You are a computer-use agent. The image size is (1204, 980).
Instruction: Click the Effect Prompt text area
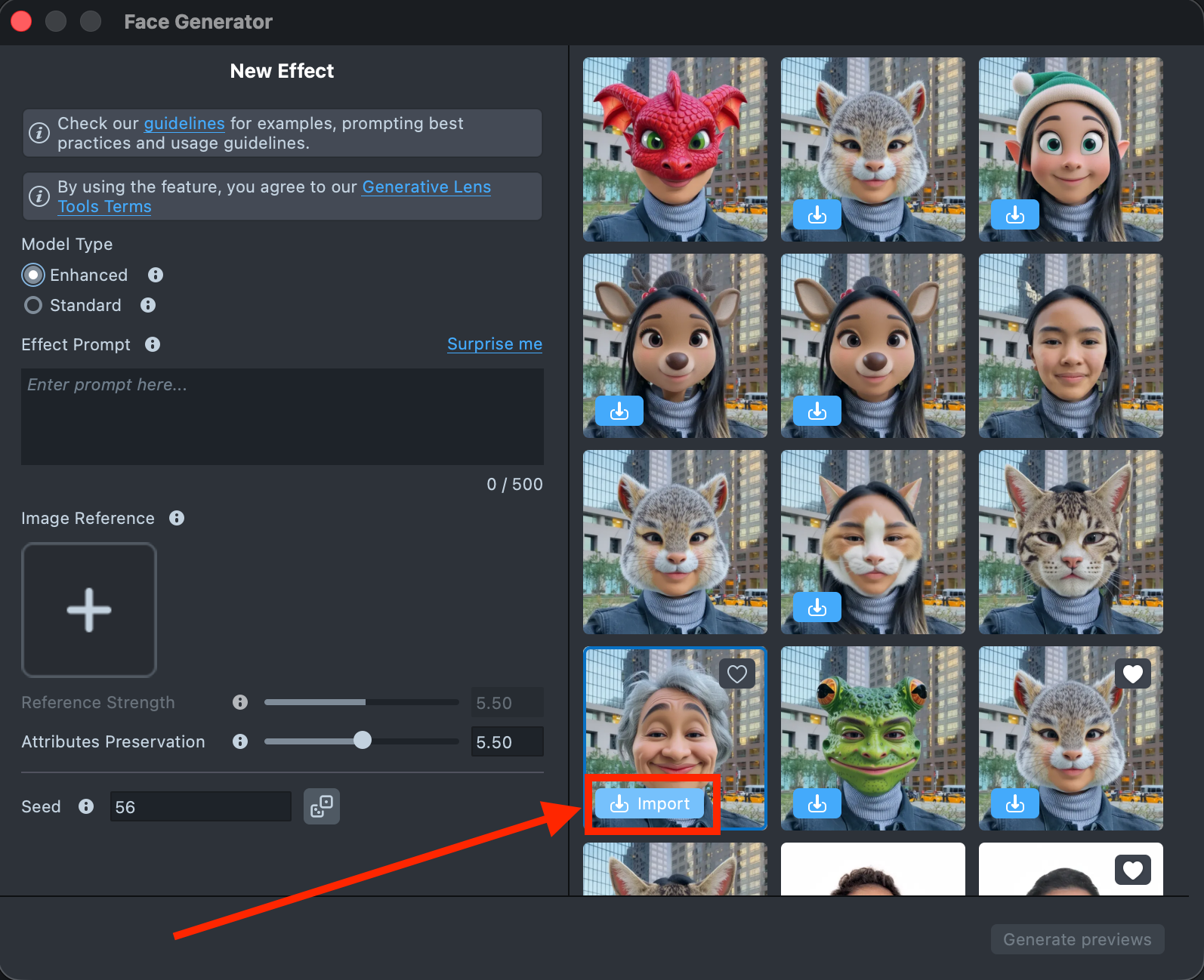(282, 417)
